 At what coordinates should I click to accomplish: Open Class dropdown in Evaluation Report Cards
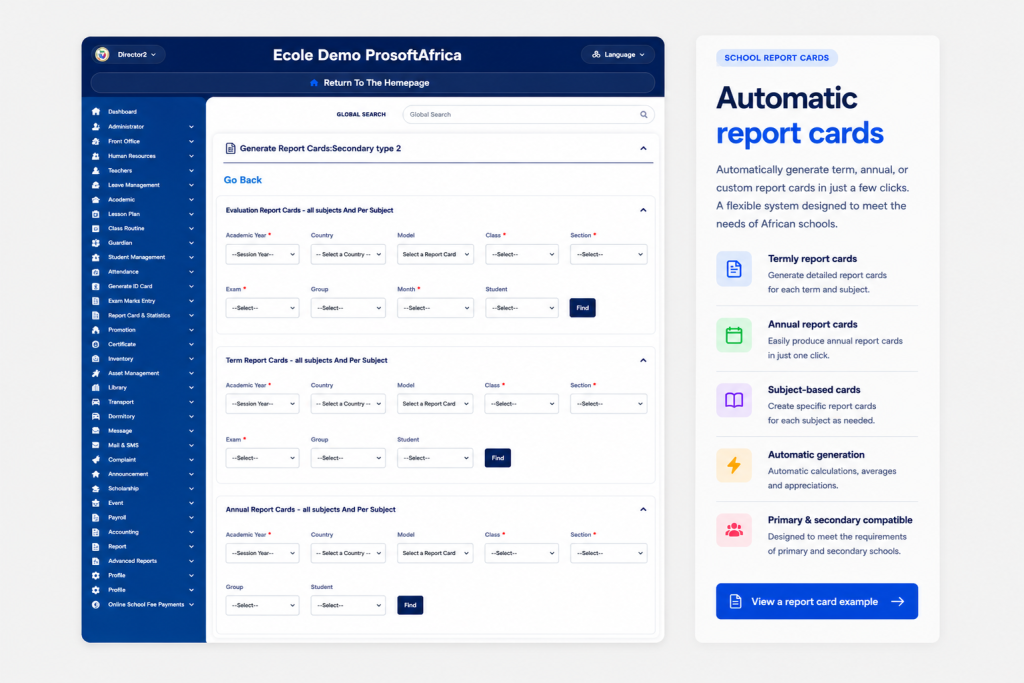522,254
